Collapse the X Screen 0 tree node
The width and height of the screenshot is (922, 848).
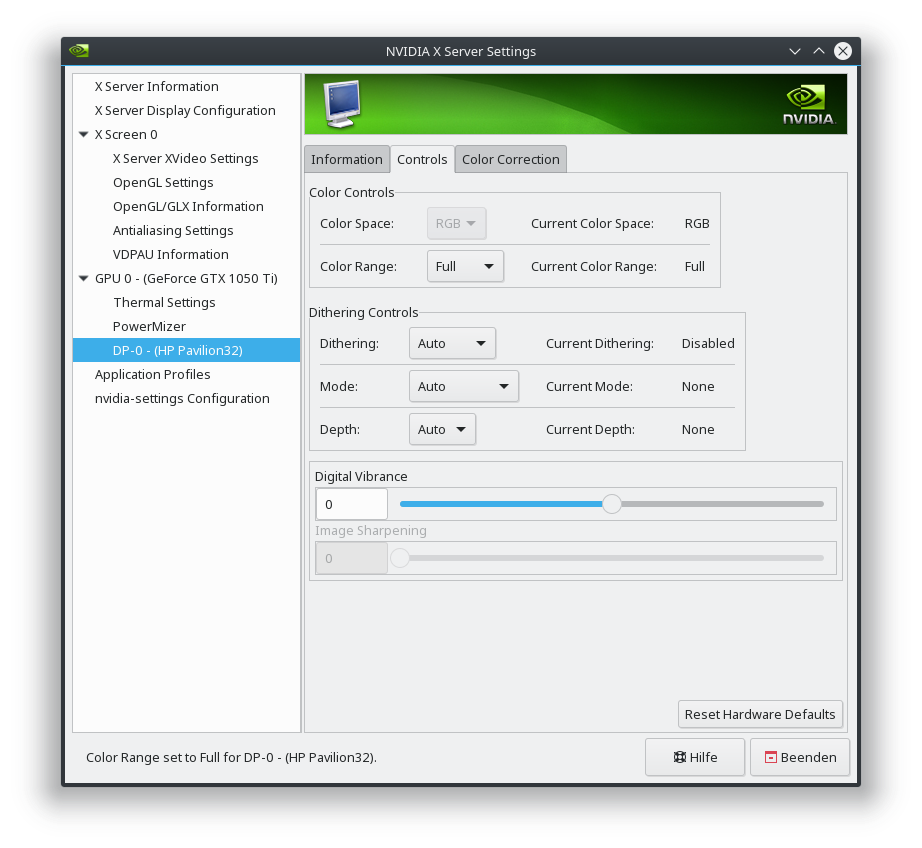(83, 135)
